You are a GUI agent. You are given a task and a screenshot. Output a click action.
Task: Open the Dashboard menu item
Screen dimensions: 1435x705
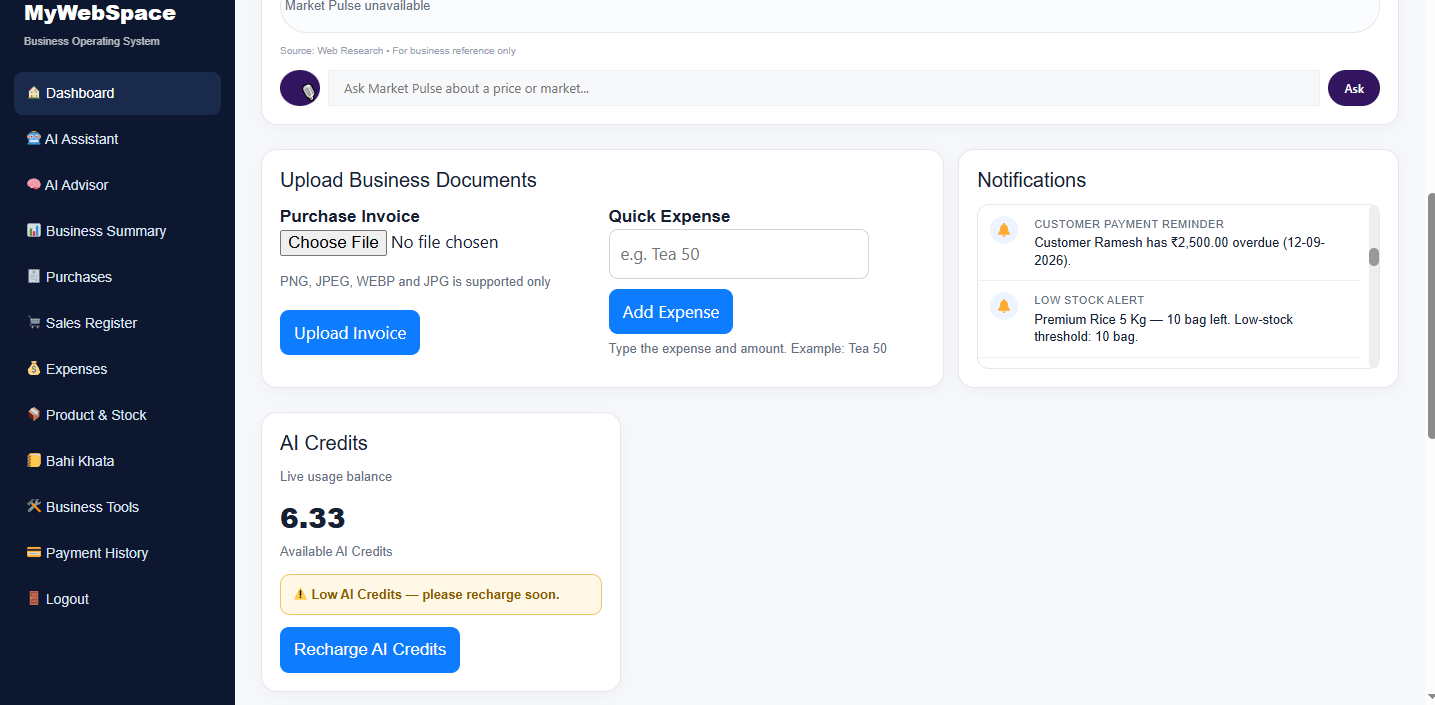click(x=117, y=93)
